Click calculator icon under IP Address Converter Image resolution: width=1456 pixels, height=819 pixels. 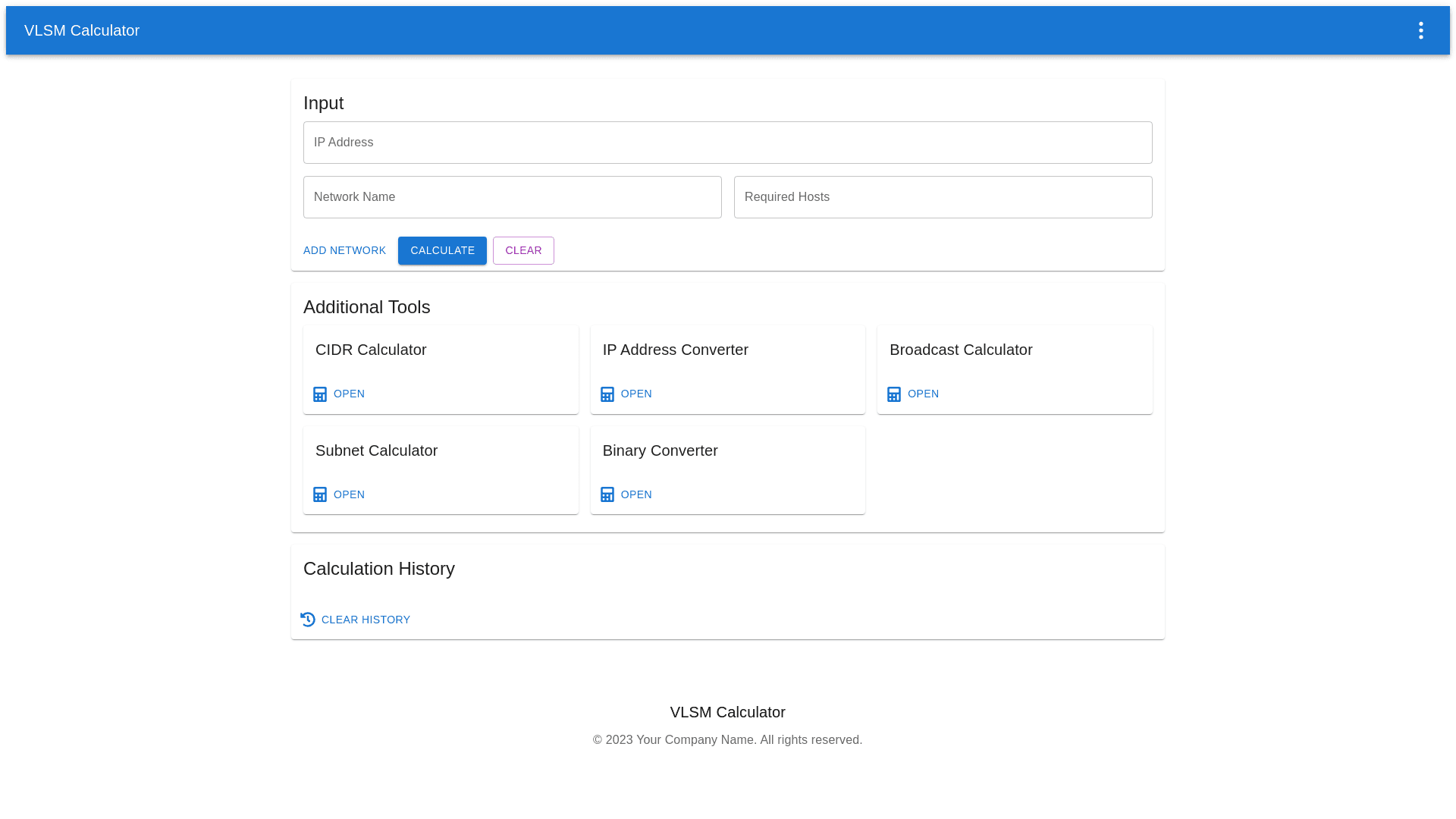pyautogui.click(x=607, y=394)
